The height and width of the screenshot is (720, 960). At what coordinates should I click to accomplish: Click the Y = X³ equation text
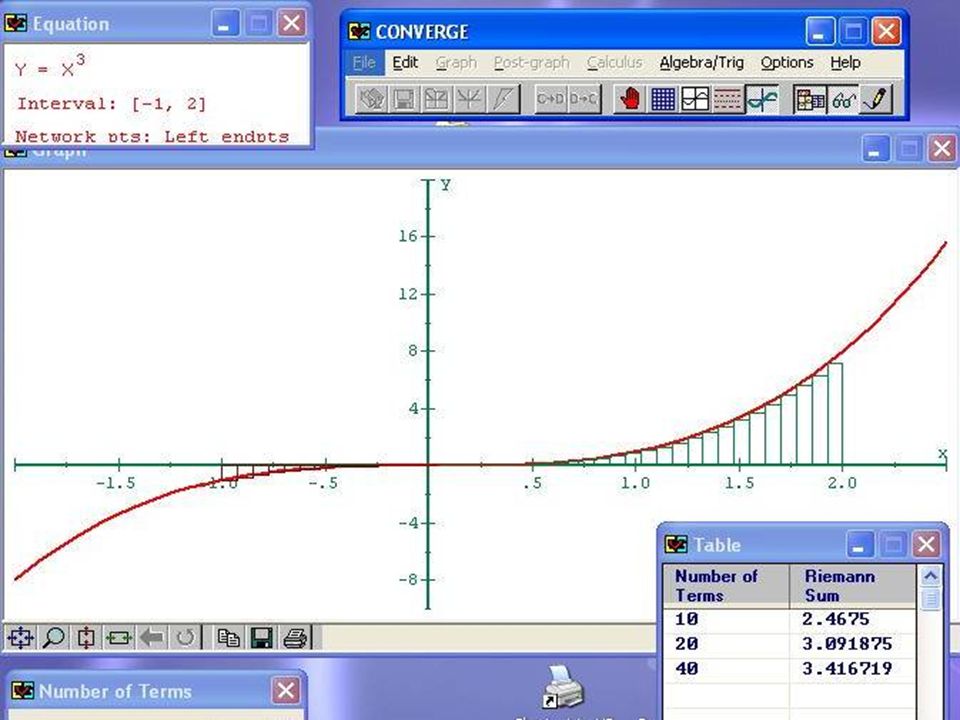pyautogui.click(x=50, y=67)
